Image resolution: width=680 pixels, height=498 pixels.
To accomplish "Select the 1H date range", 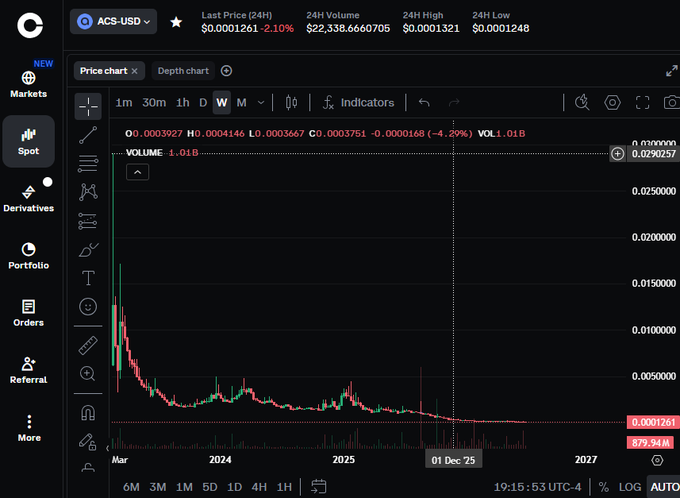I will click(x=284, y=487).
